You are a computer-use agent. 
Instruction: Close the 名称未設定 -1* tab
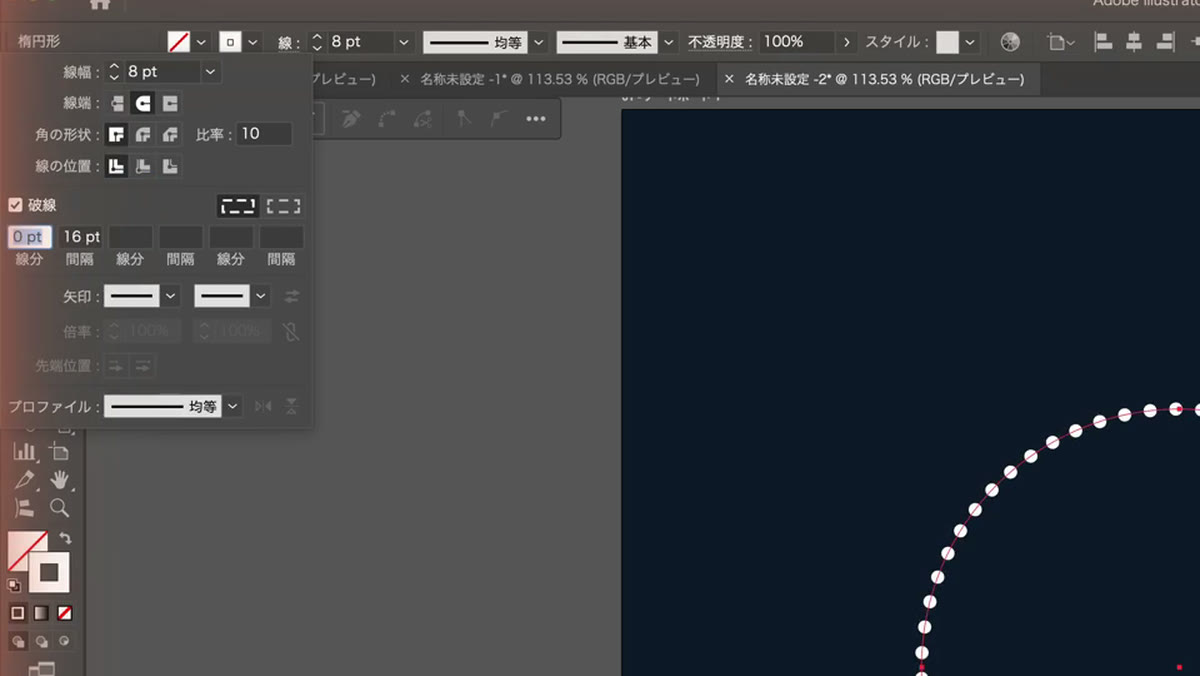point(405,79)
